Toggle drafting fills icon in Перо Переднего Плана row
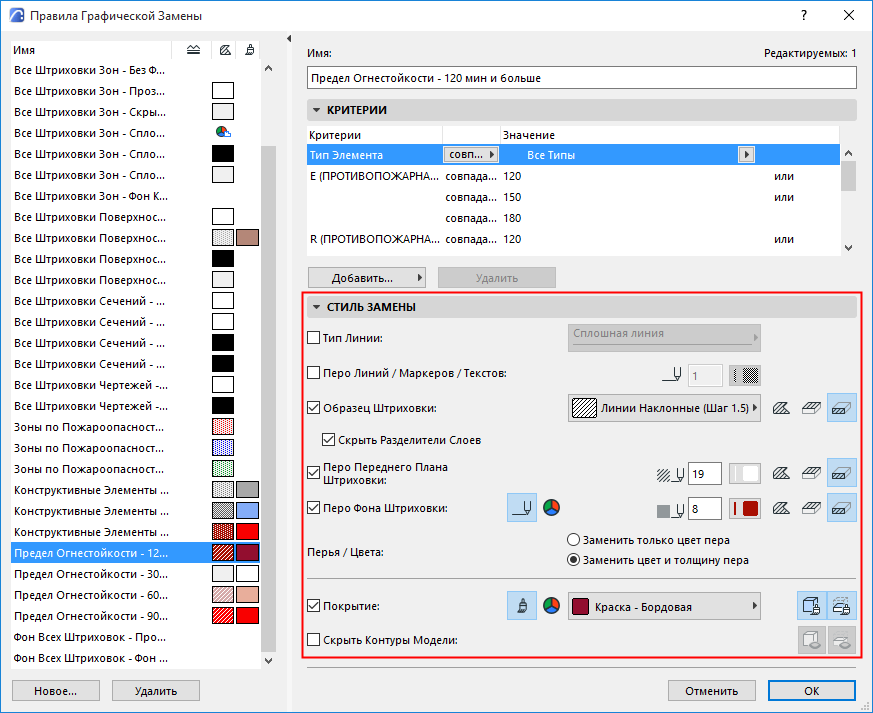 (781, 474)
